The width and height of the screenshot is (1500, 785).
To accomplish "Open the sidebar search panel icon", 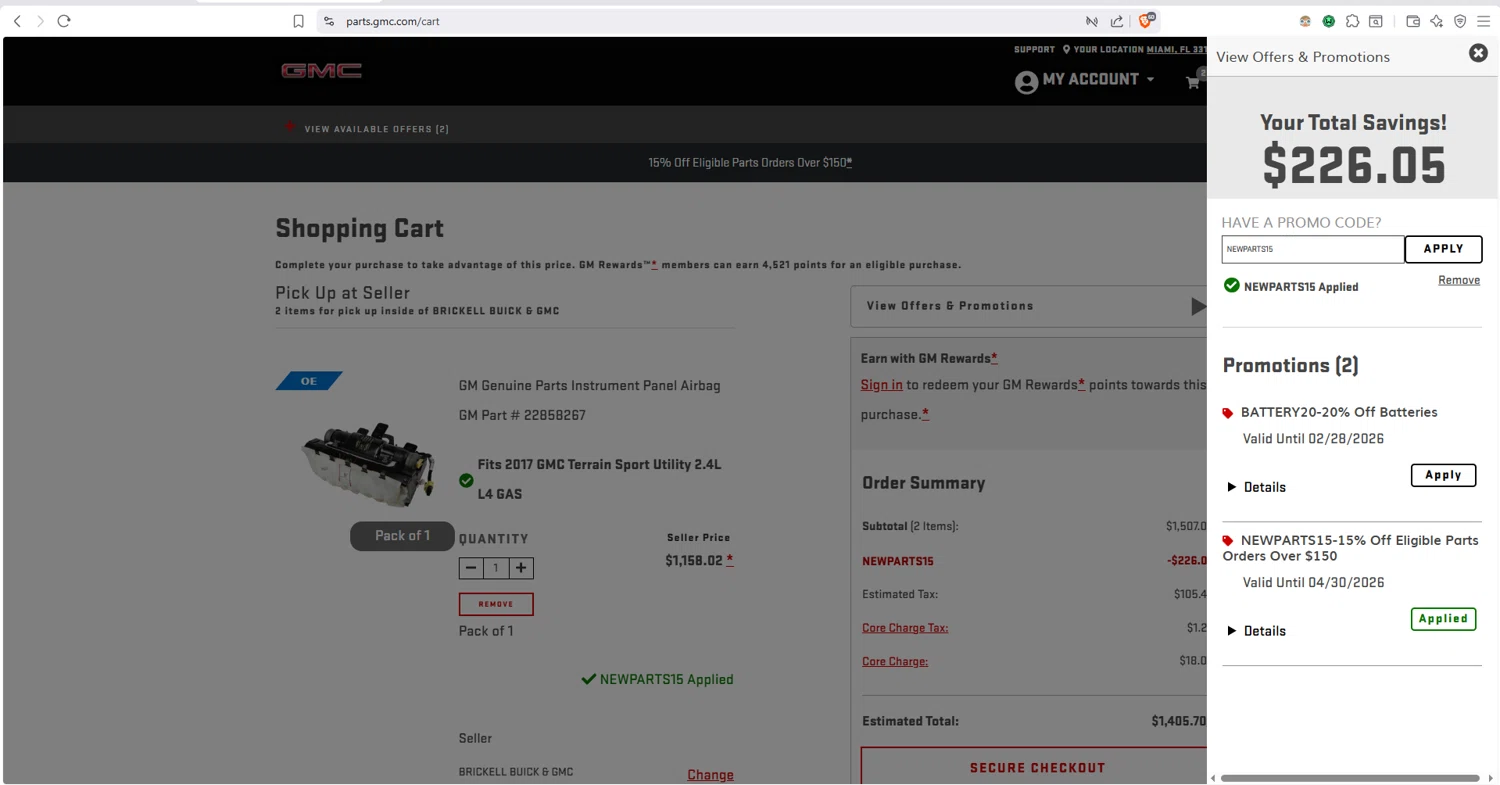I will tap(1376, 21).
